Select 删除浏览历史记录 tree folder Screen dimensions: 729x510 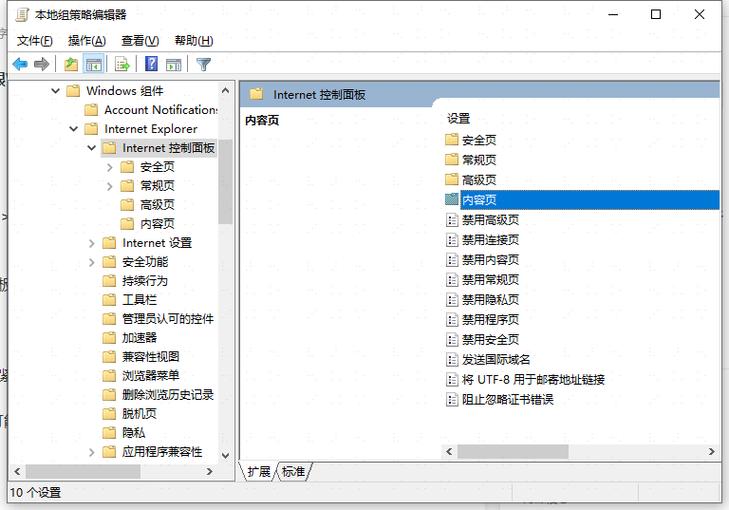pos(168,395)
